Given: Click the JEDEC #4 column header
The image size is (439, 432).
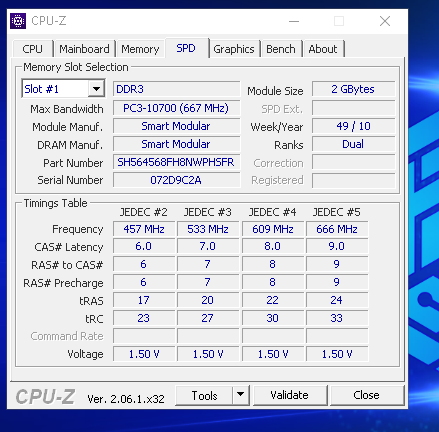Looking at the screenshot, I should [x=272, y=212].
